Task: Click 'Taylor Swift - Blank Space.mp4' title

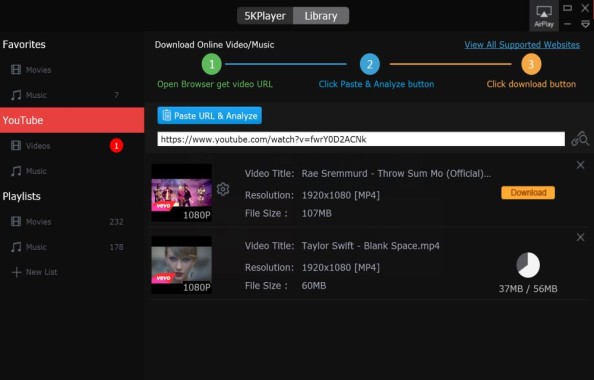Action: [370, 246]
